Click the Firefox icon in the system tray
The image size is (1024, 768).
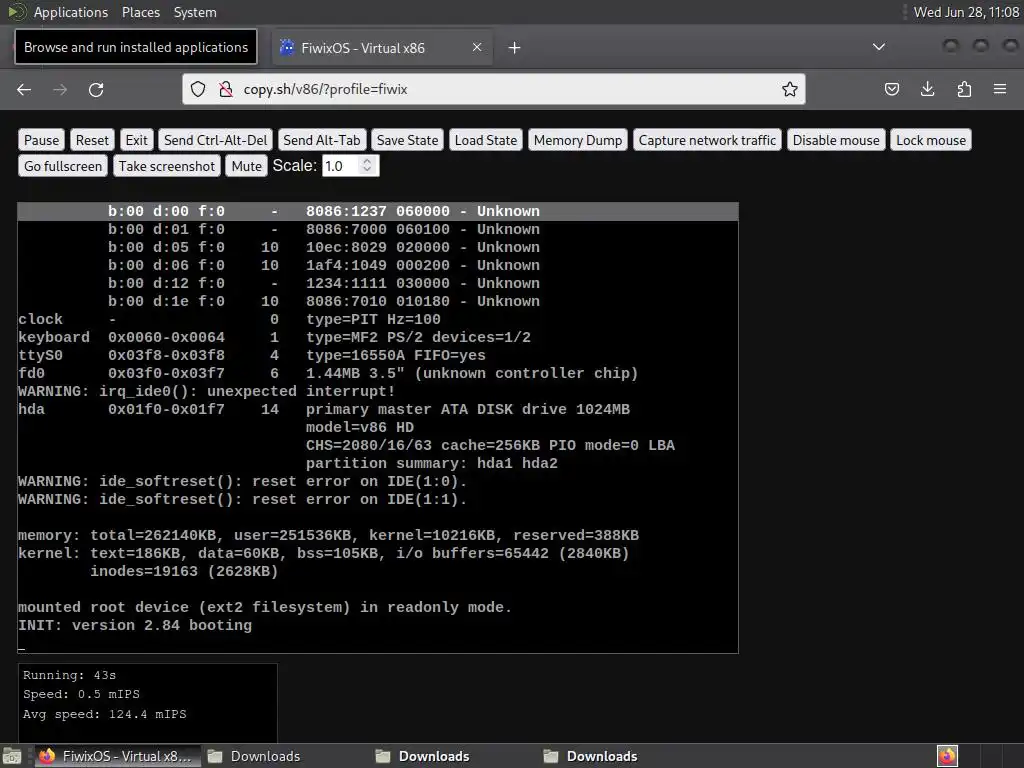pos(948,756)
